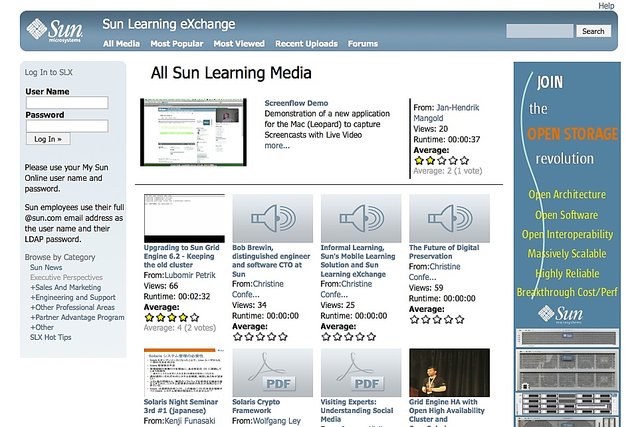This screenshot has height=427, width=640.
Task: Expand Other Professional Areas category
Action: [73, 307]
